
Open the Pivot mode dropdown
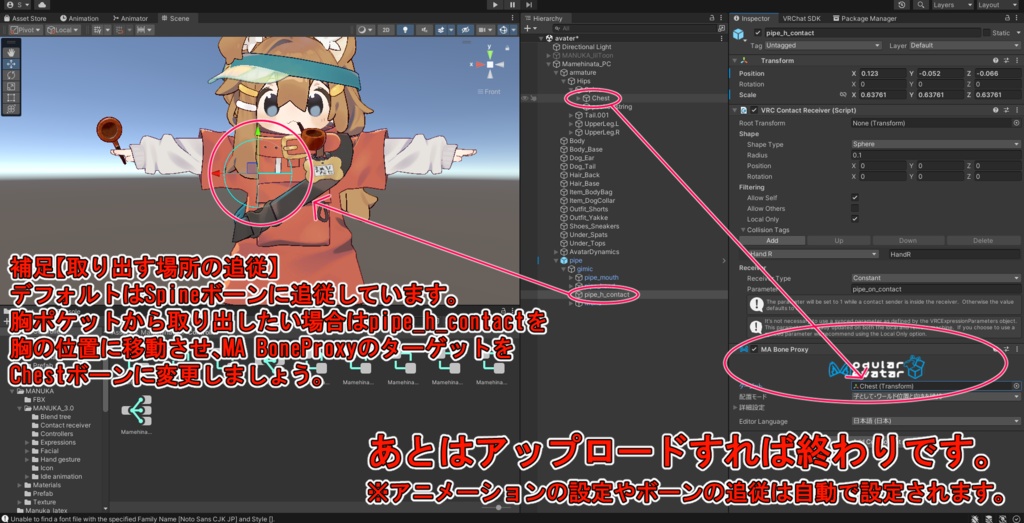[x=27, y=30]
